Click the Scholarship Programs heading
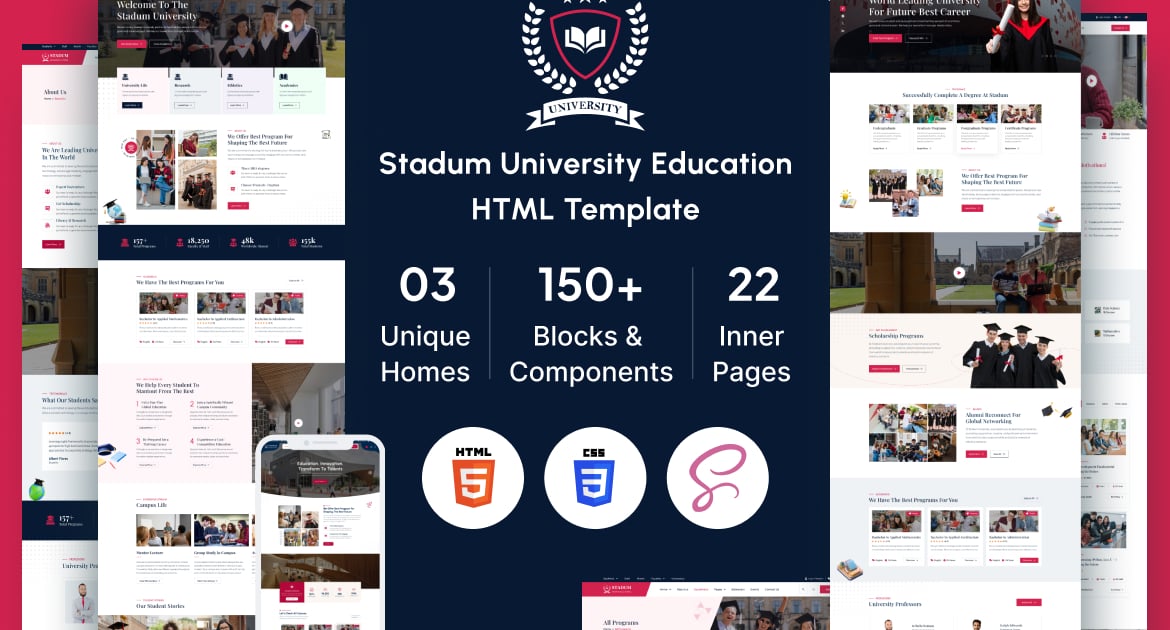Screen dimensions: 1170x630 [896, 336]
